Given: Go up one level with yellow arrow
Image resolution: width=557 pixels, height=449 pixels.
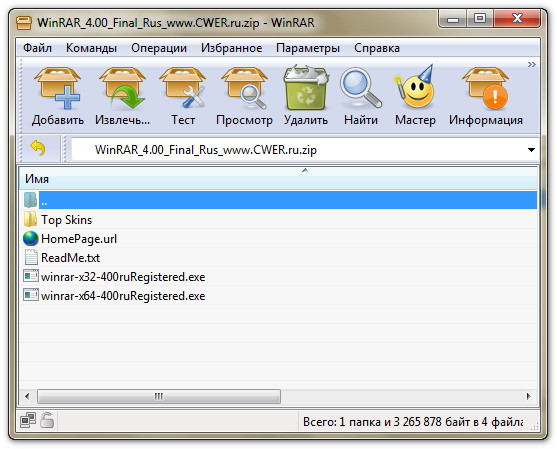Looking at the screenshot, I should 38,148.
